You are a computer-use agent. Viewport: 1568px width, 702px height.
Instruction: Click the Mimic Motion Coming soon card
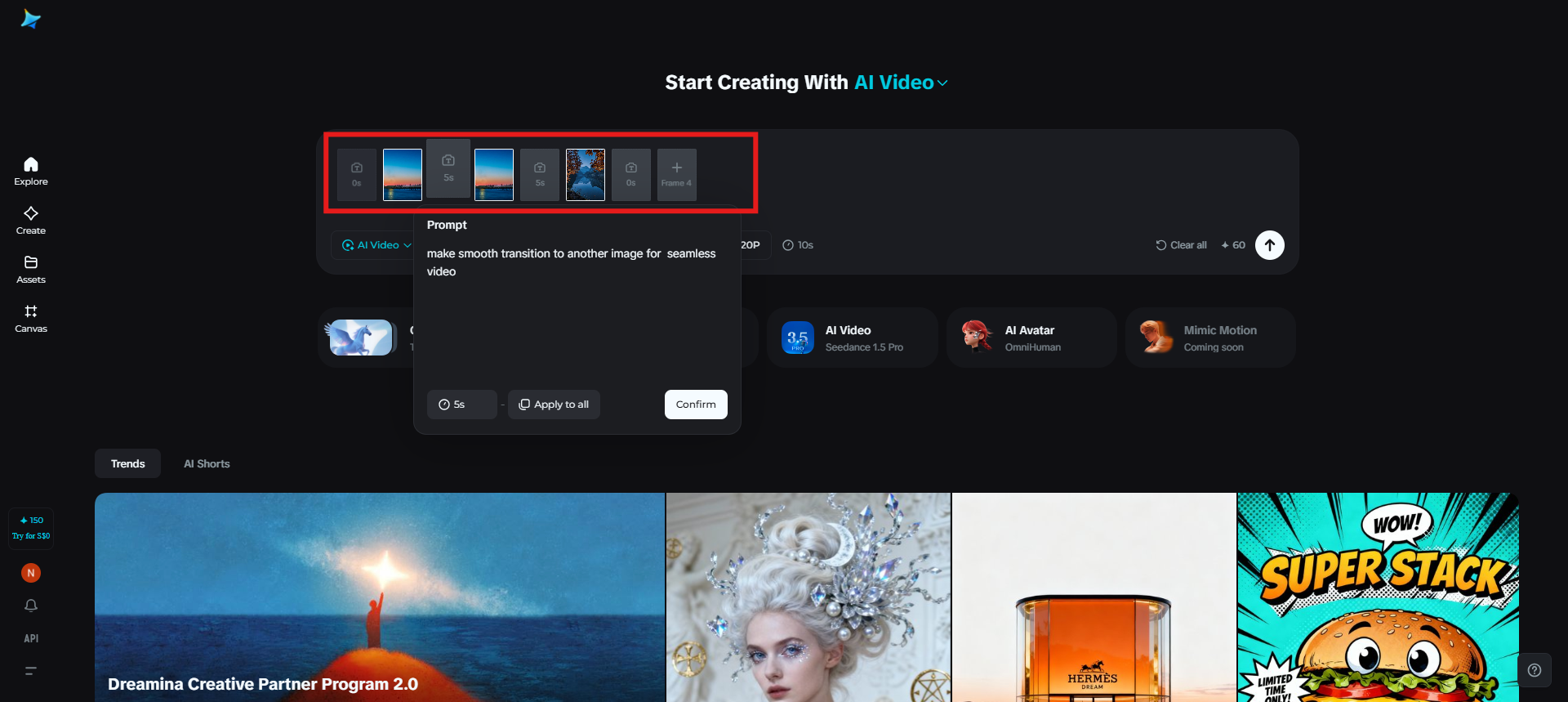click(x=1210, y=338)
